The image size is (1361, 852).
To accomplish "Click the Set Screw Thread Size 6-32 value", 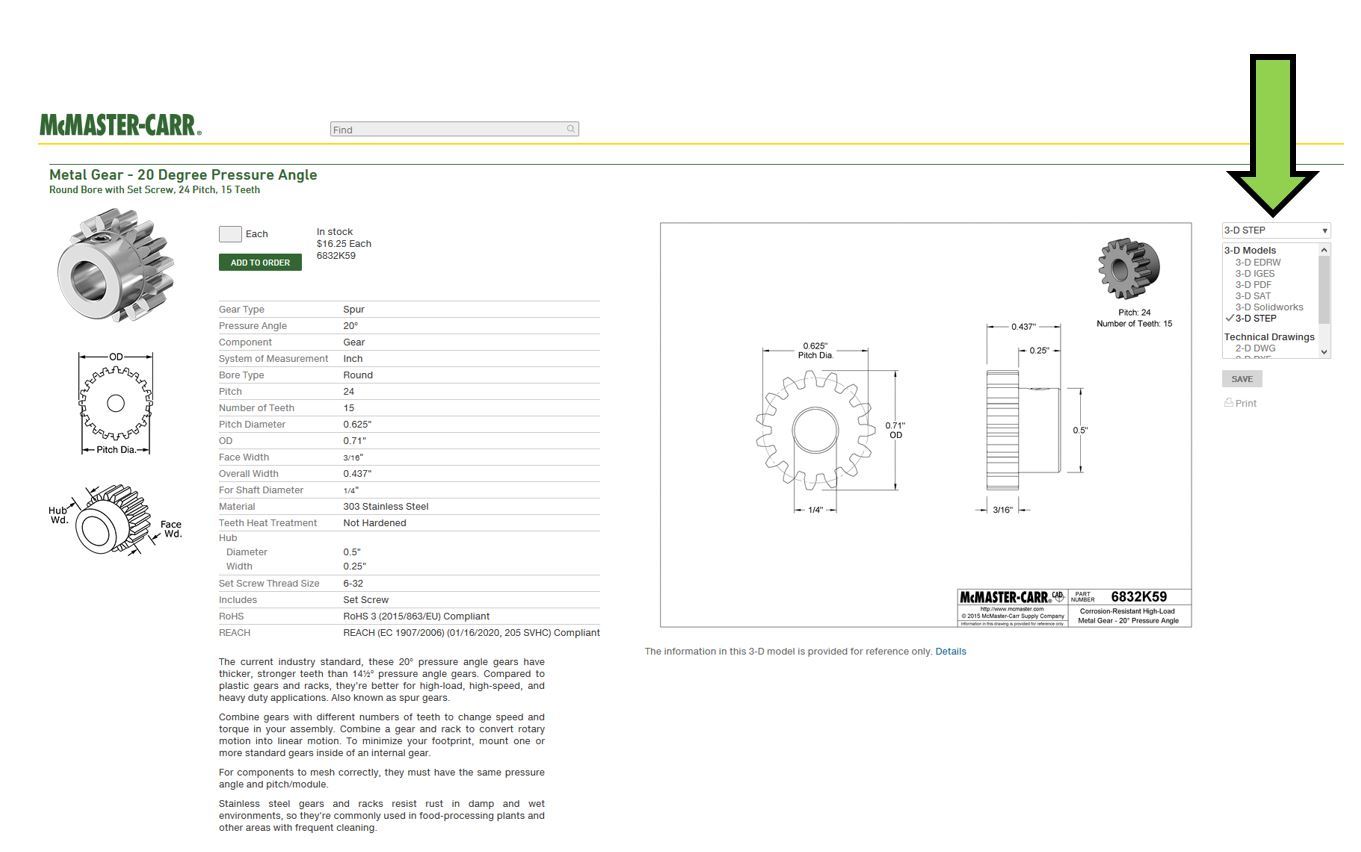I will (x=353, y=583).
